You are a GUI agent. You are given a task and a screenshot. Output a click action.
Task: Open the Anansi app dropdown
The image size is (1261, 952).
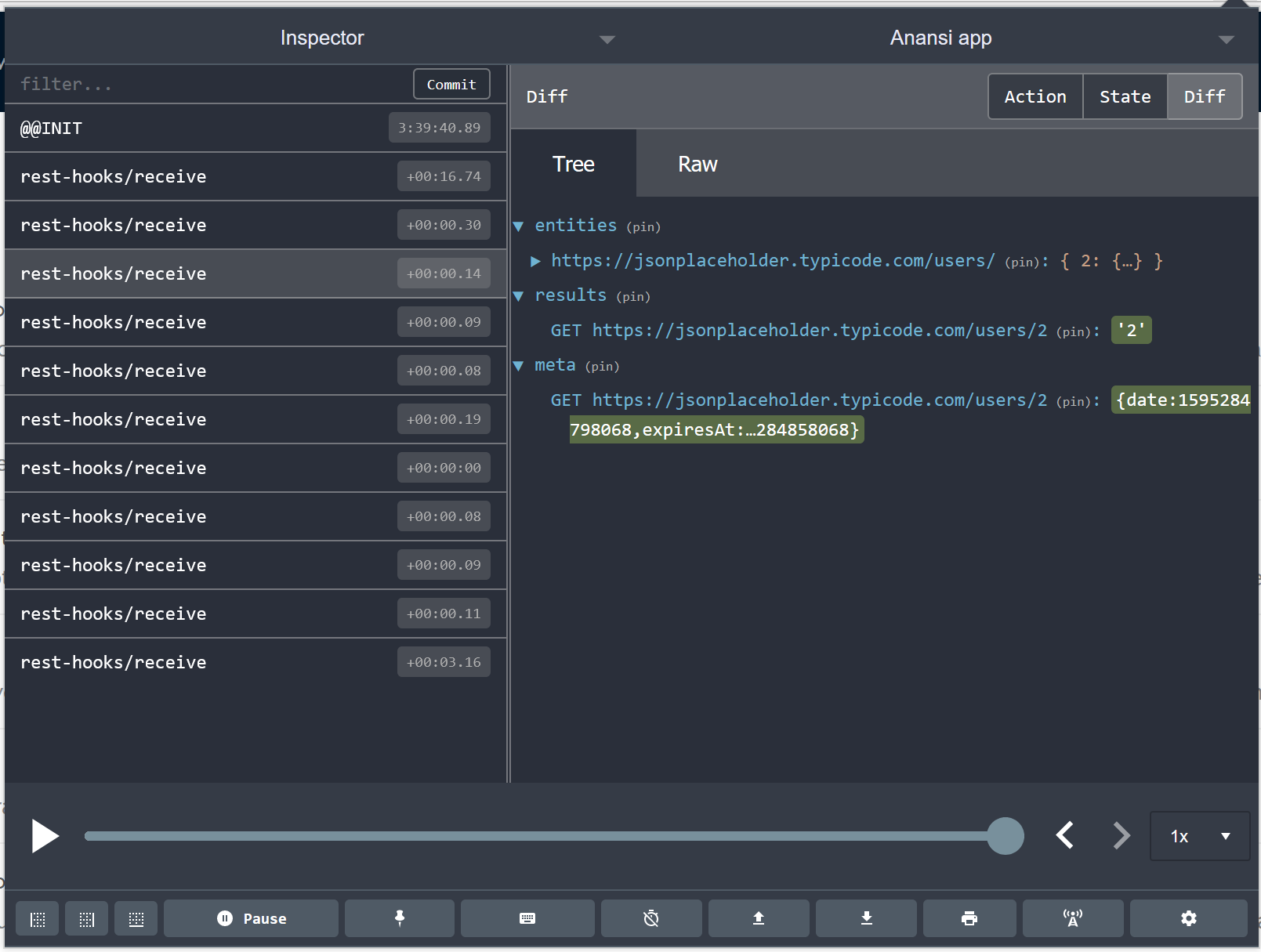click(1224, 38)
